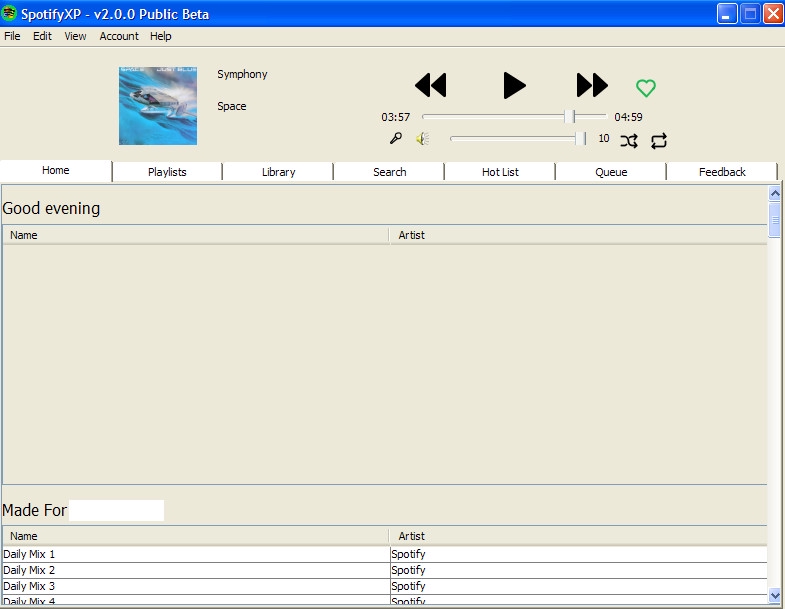Close the SpotifyXP window
Screen dimensions: 785x609
pos(773,14)
